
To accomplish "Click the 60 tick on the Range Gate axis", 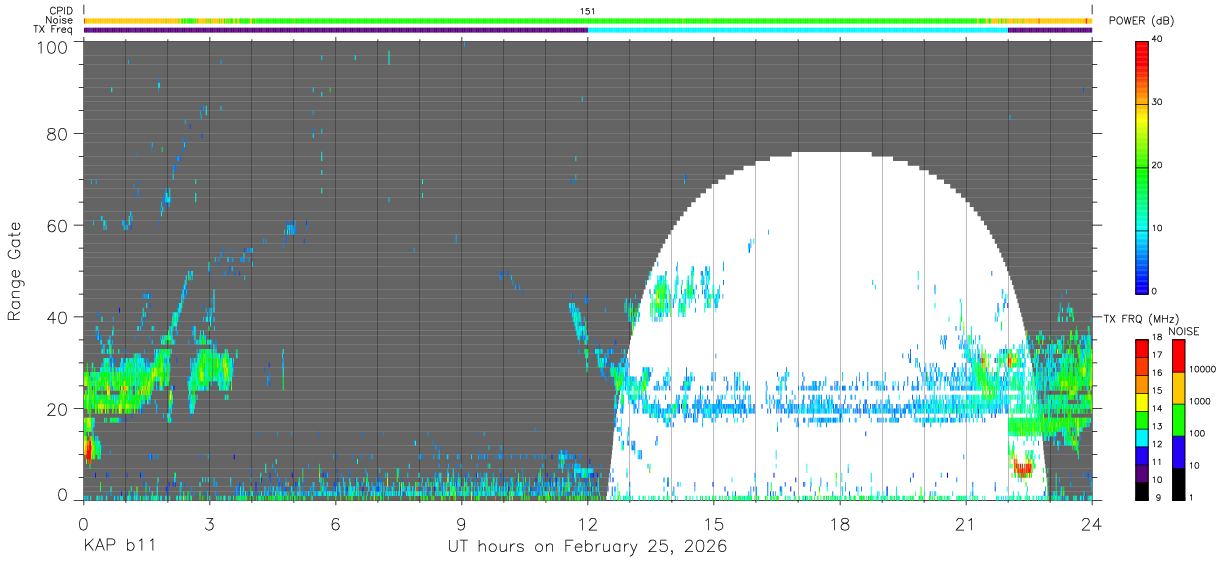I will click(x=57, y=225).
